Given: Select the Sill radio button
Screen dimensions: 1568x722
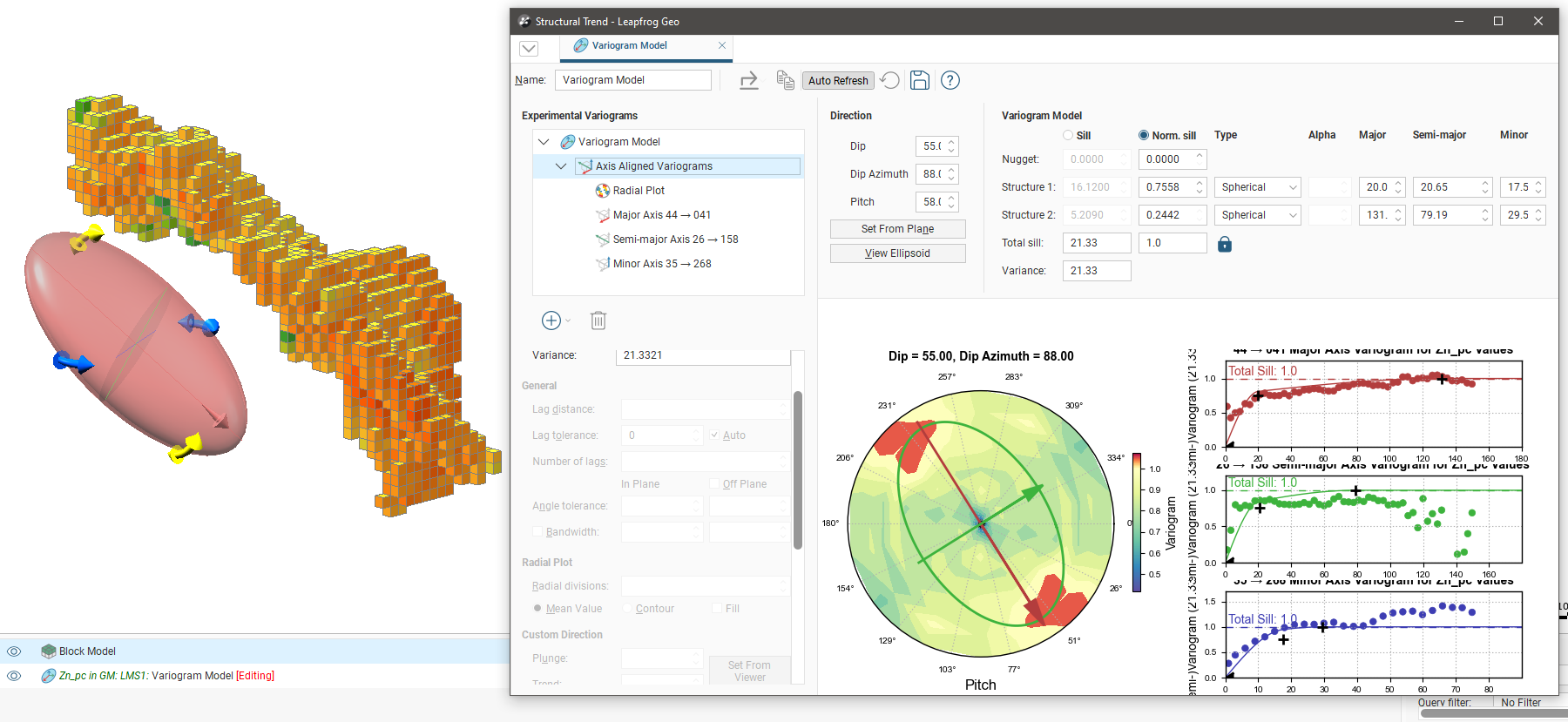Looking at the screenshot, I should pyautogui.click(x=1068, y=135).
